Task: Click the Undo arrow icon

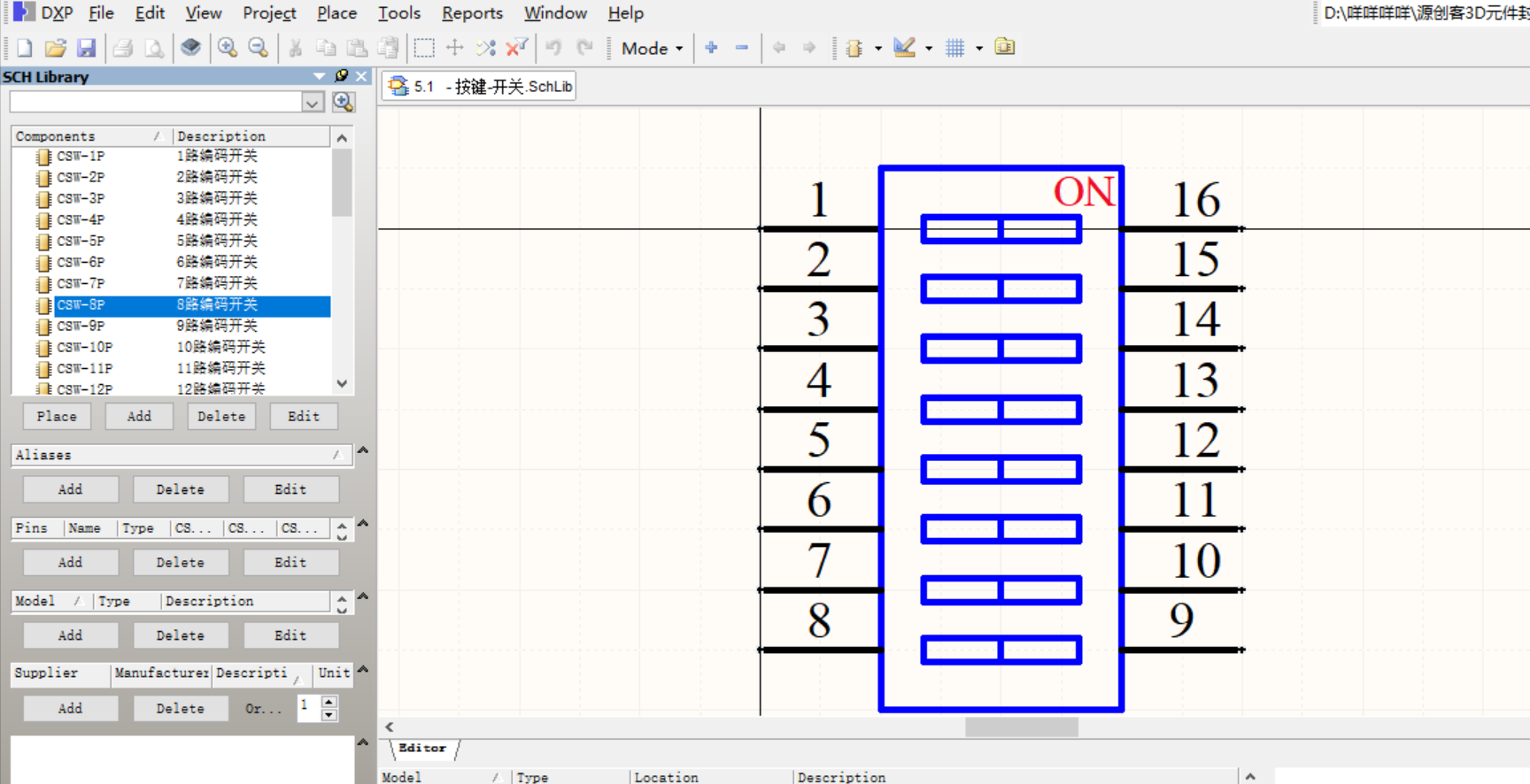Action: pyautogui.click(x=554, y=48)
